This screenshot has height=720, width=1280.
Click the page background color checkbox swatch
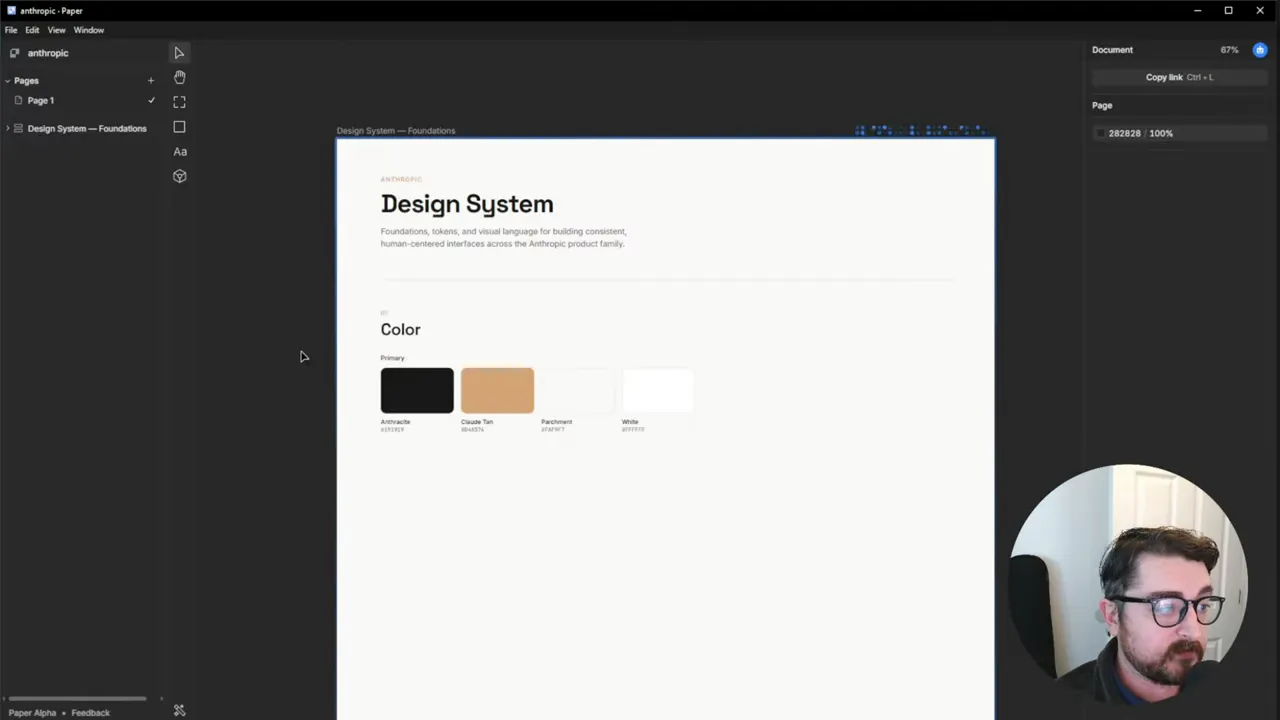[x=1100, y=133]
